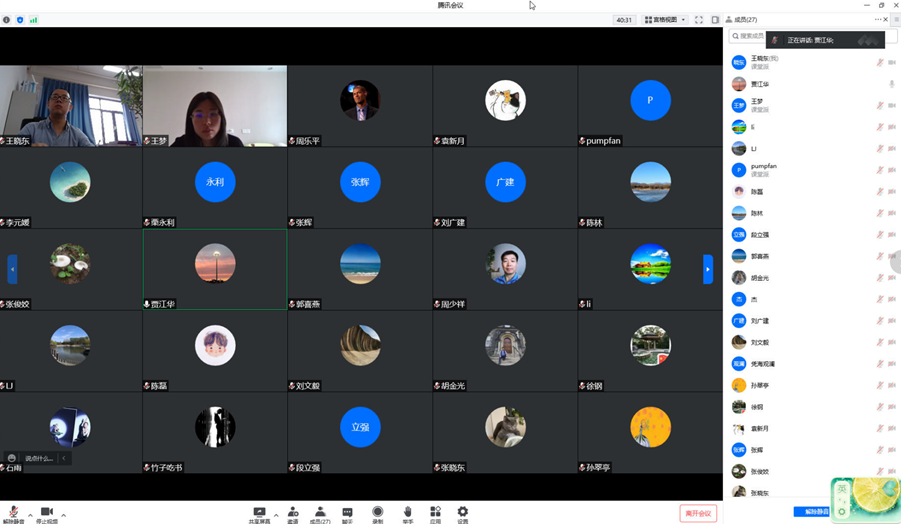Click the blue unmute button under member list
This screenshot has width=901, height=524.
pyautogui.click(x=812, y=512)
